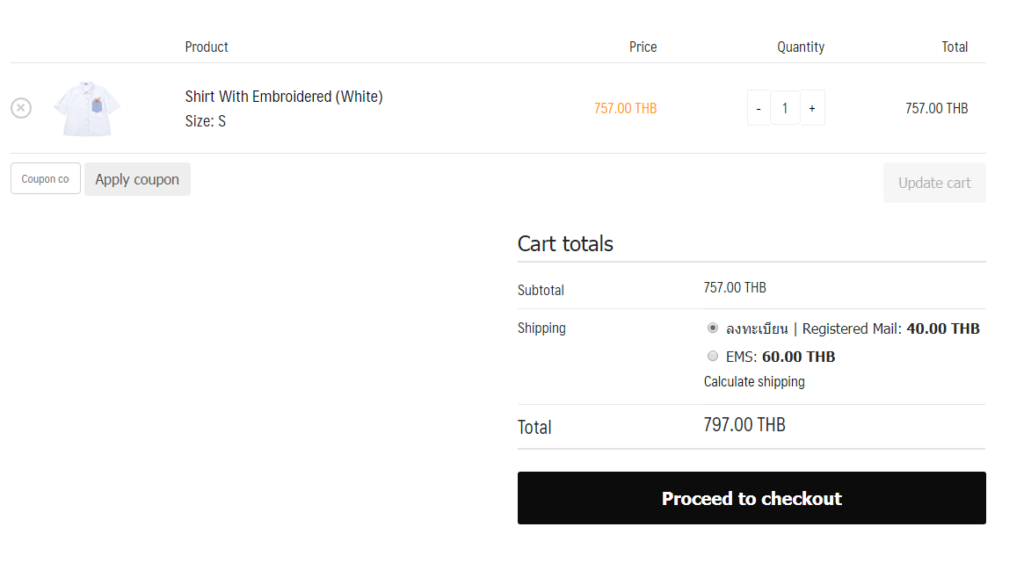Click the Cart totals heading

[x=566, y=244]
